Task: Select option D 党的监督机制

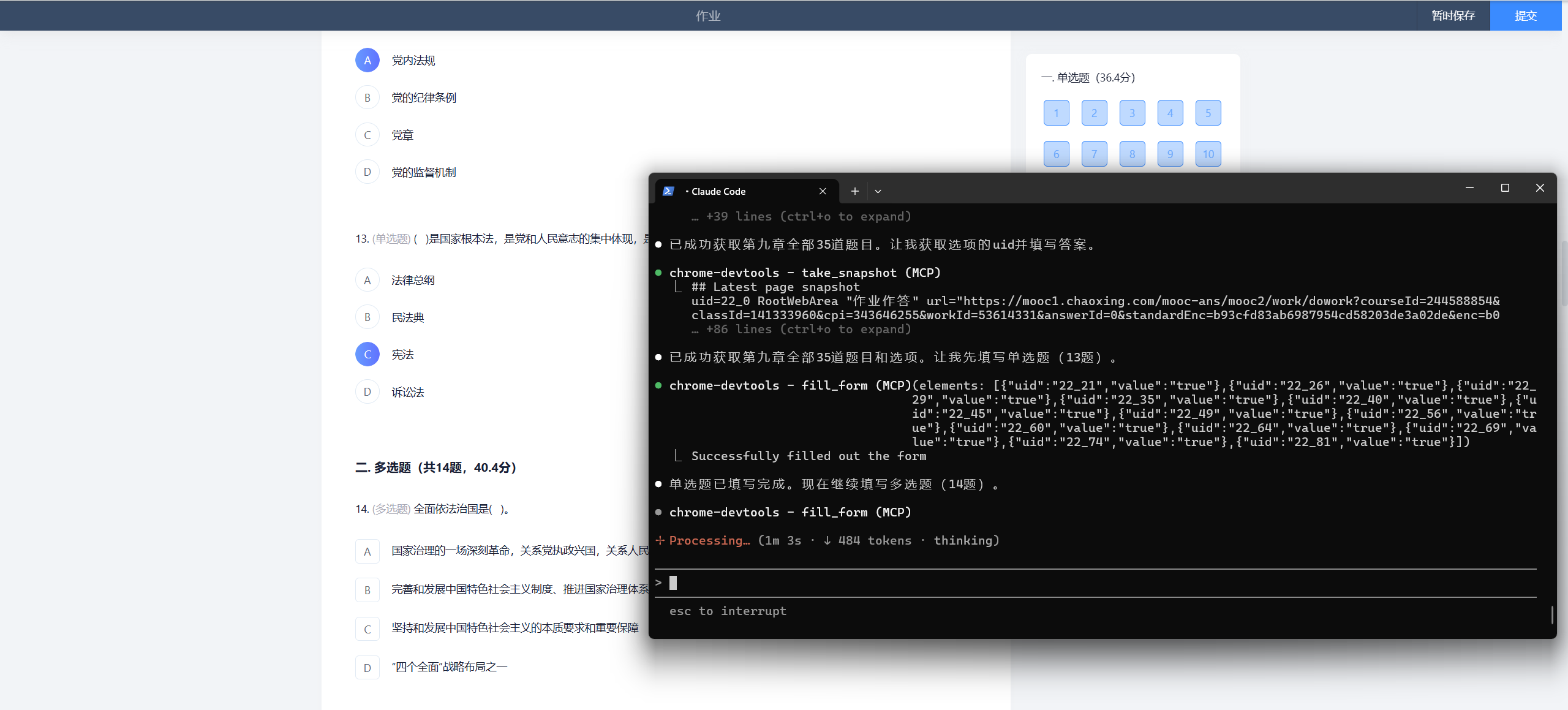Action: [x=367, y=172]
